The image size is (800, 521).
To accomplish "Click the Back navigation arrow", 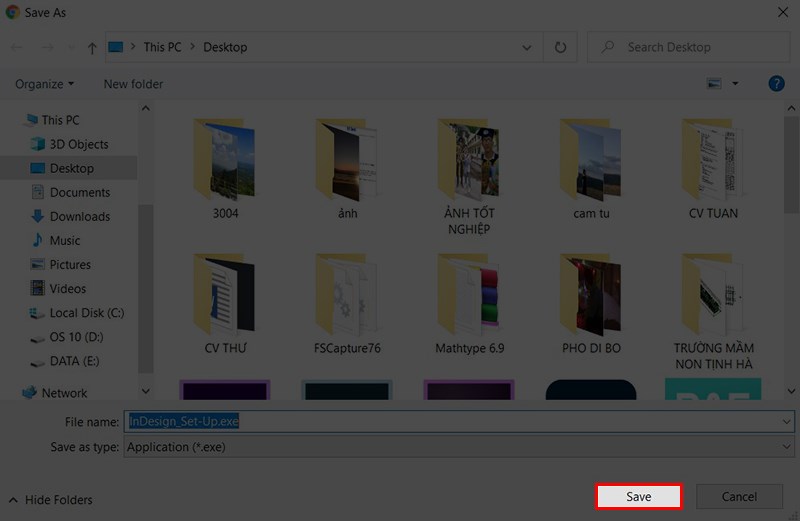I will 17,47.
